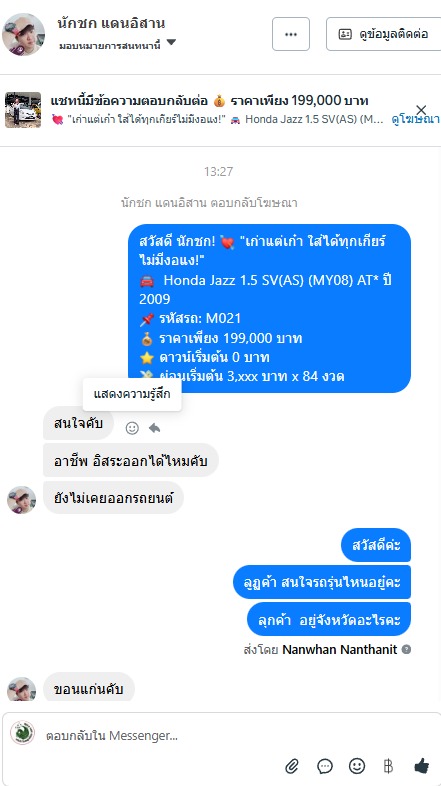The image size is (441, 786).
Task: Reply to the สนใจคับ message
Action: pos(154,428)
